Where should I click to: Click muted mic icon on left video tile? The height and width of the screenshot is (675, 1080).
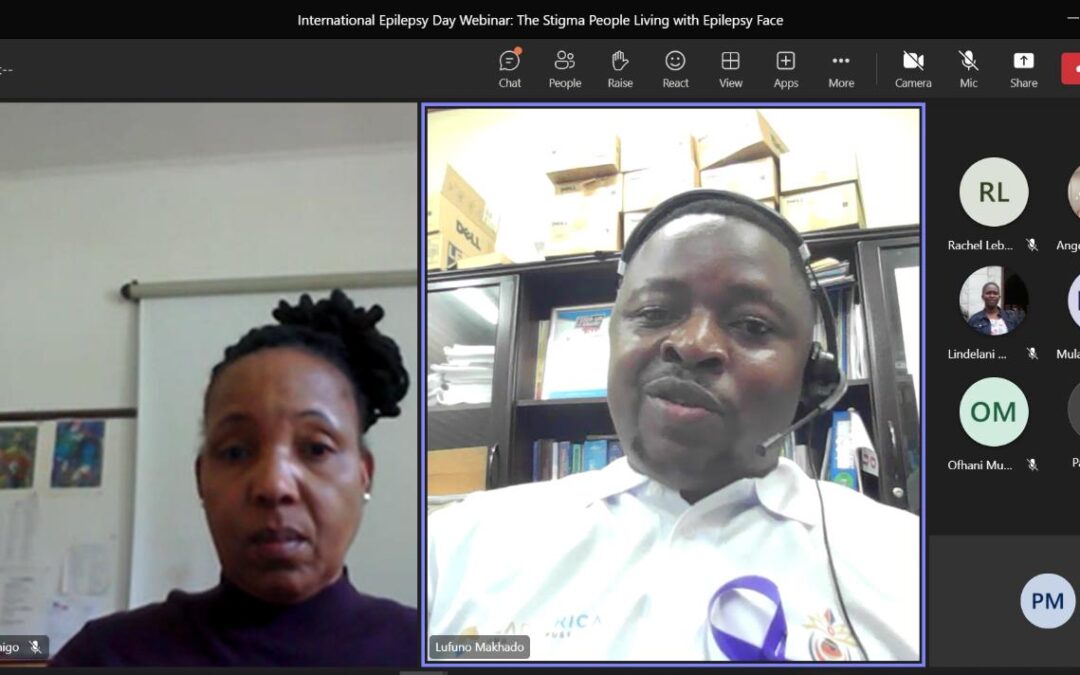(35, 647)
